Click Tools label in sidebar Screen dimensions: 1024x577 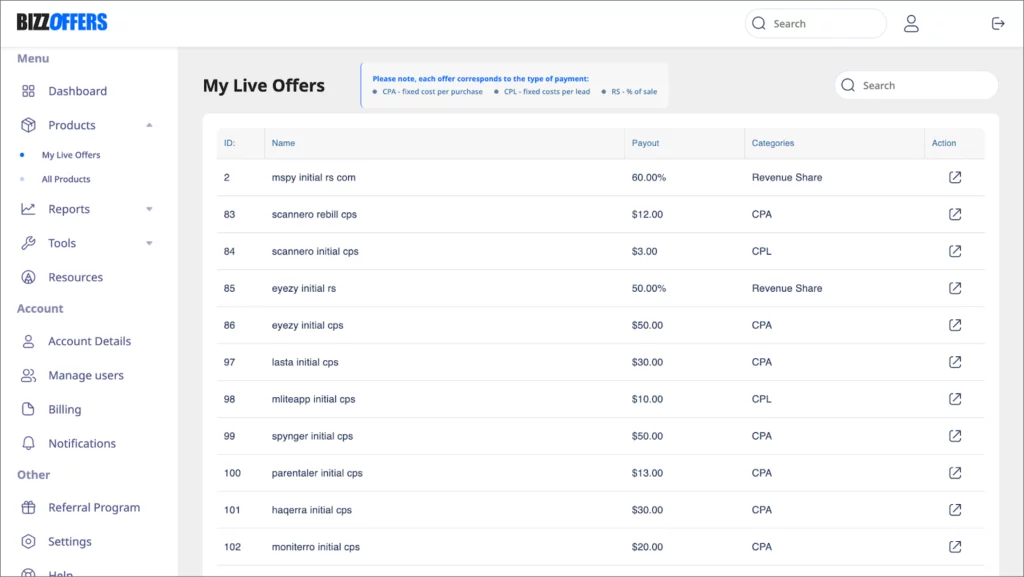[x=62, y=243]
